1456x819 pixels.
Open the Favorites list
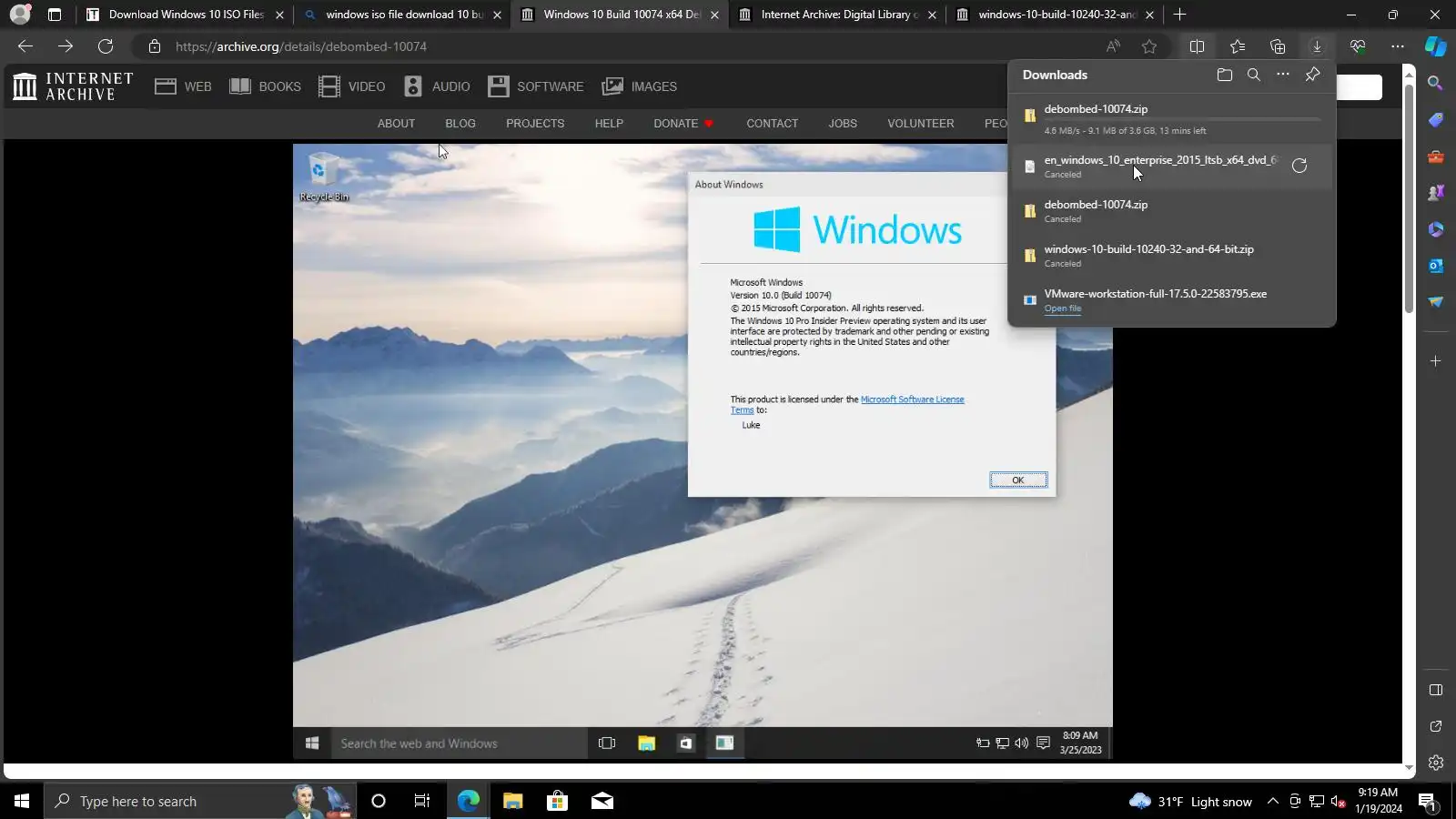tap(1238, 46)
